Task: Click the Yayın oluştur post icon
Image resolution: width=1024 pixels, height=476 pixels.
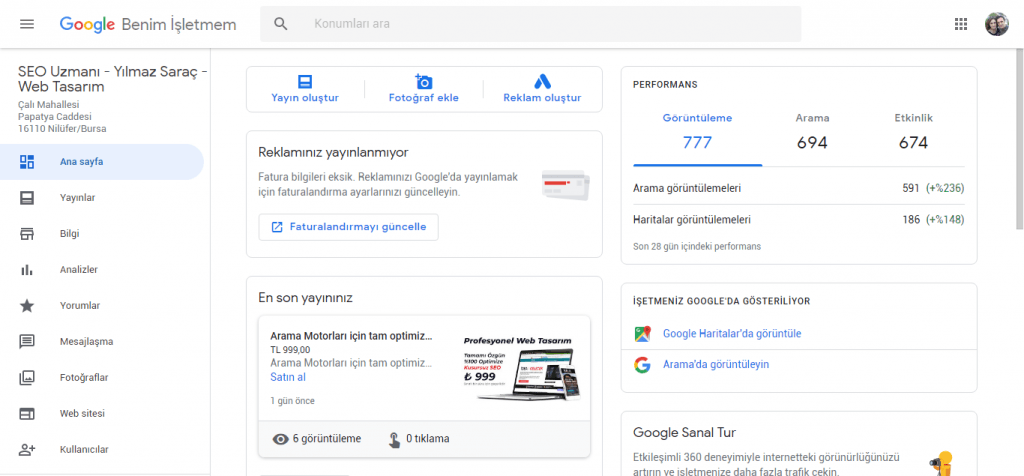Action: click(305, 82)
